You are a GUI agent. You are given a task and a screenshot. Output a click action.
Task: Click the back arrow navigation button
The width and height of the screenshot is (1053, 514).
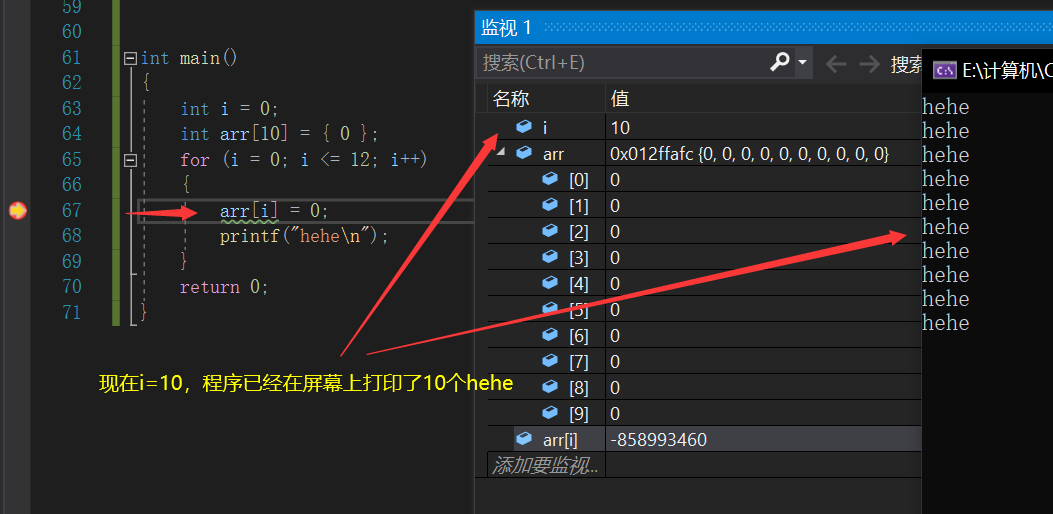pyautogui.click(x=836, y=64)
